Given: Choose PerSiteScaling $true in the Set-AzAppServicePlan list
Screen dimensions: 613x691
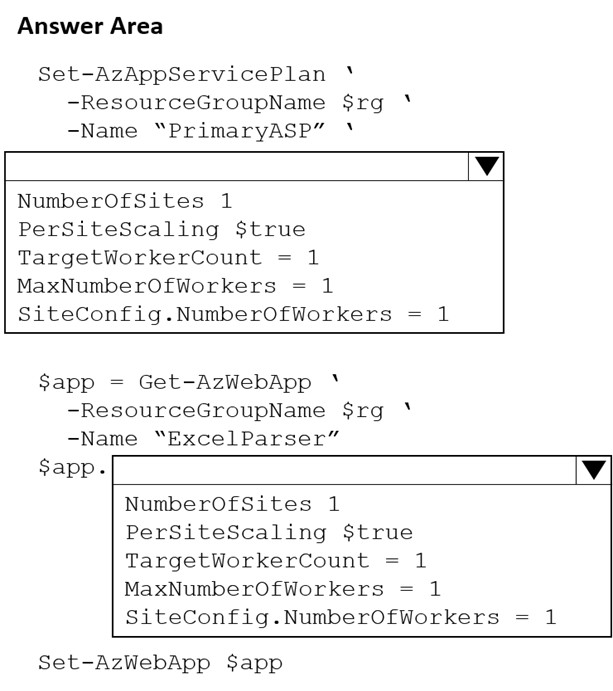Looking at the screenshot, I should (x=161, y=229).
